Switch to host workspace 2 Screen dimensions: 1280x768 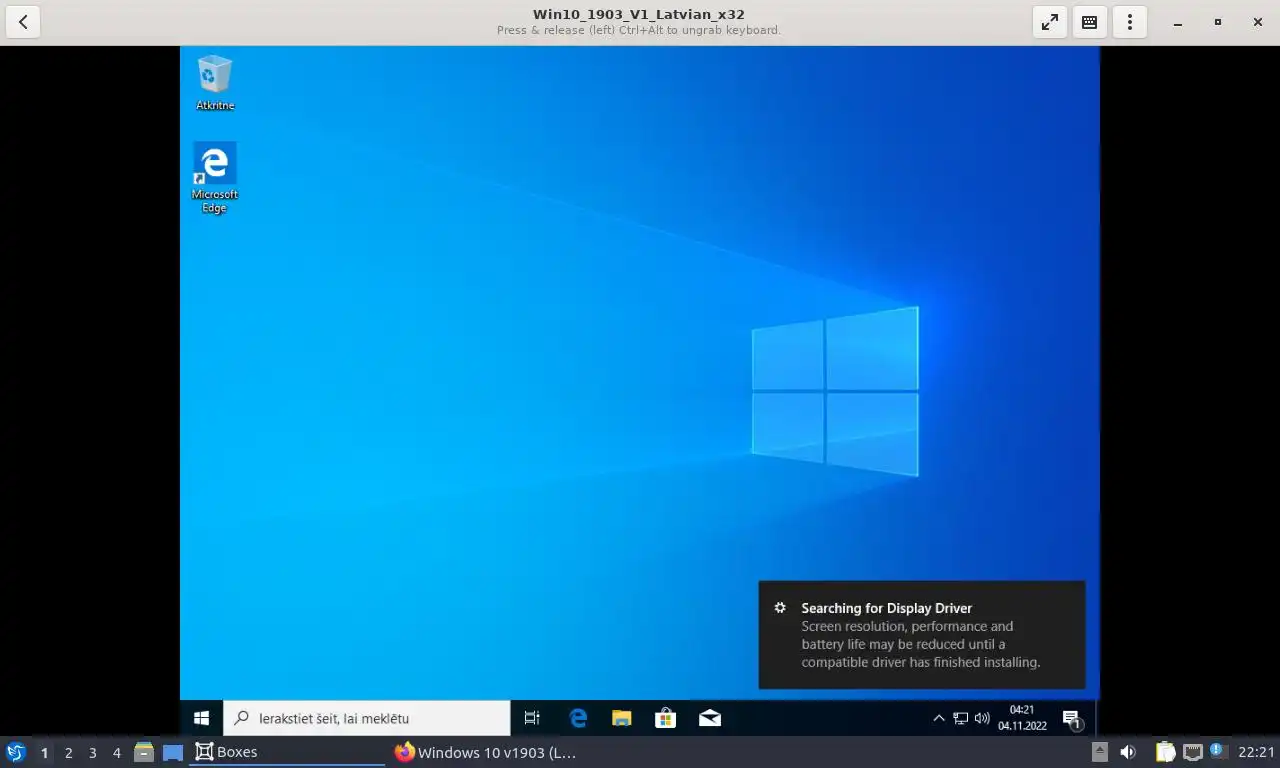coord(68,753)
